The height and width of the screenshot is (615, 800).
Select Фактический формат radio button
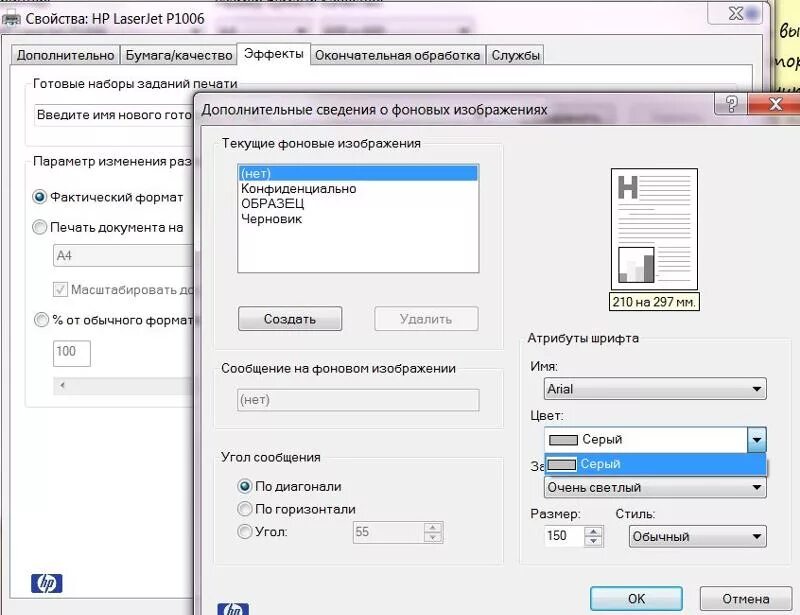[x=39, y=196]
